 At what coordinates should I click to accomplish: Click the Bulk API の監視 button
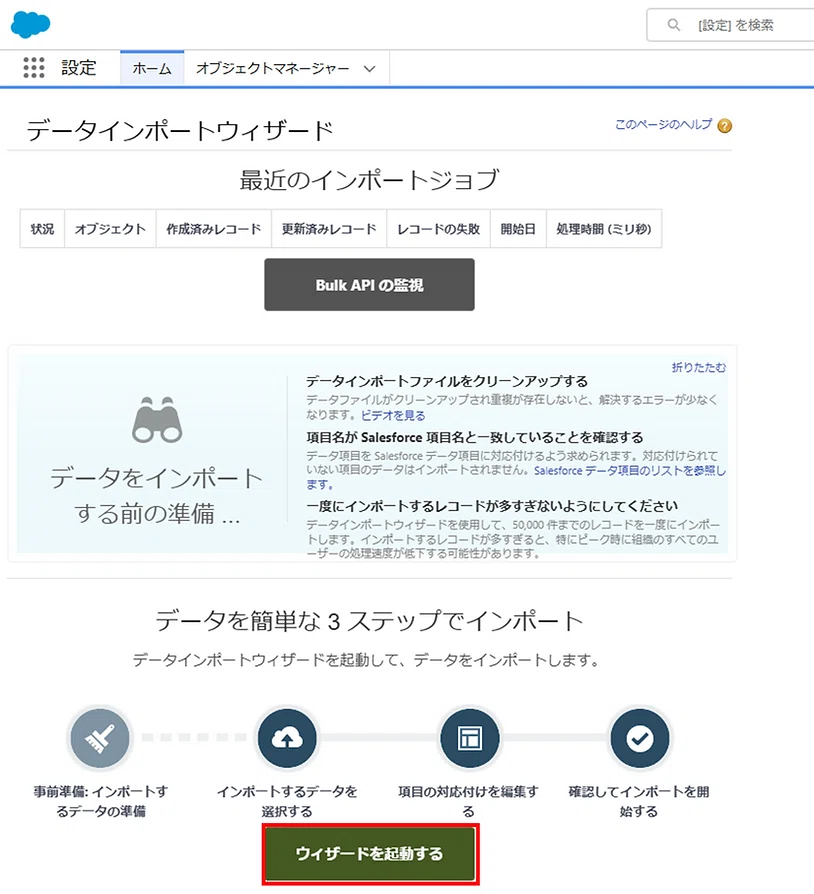point(369,285)
